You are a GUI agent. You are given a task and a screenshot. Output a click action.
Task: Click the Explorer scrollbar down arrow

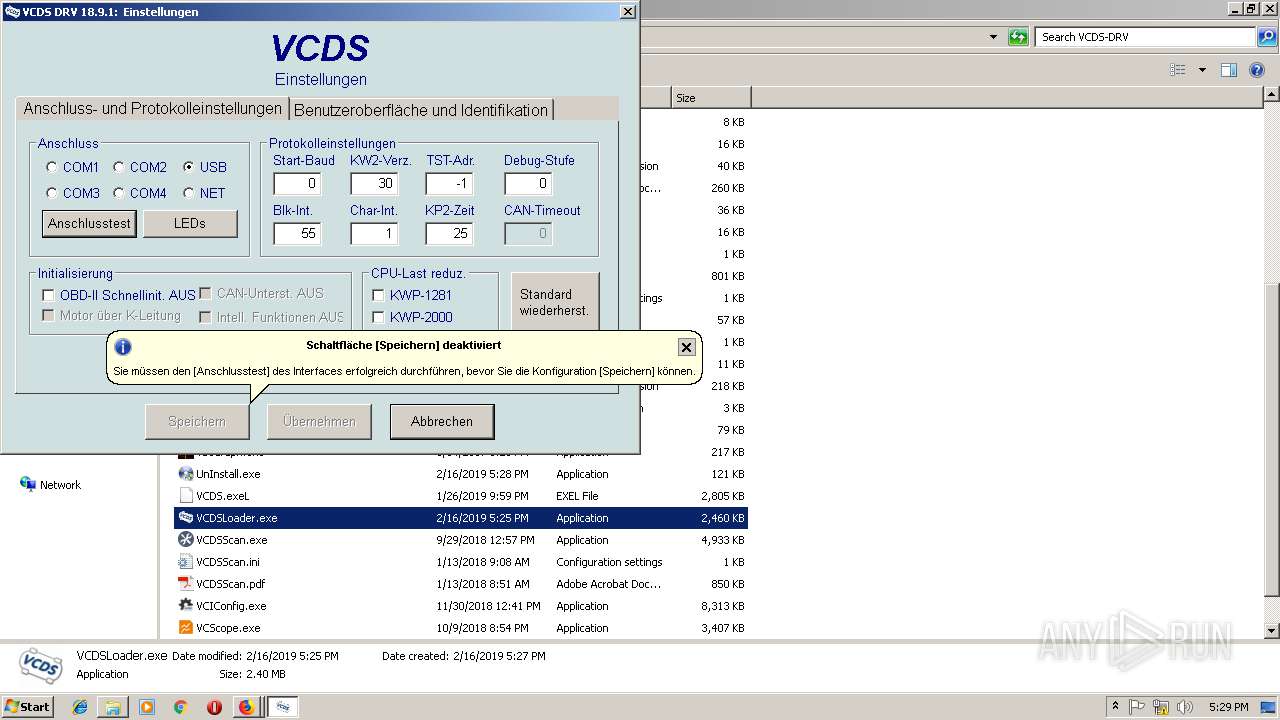coord(1272,631)
